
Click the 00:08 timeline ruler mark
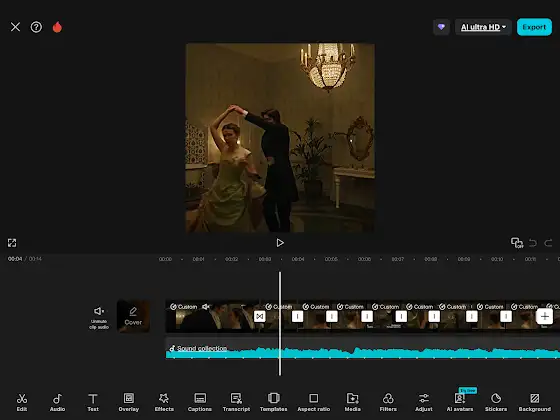[x=430, y=259]
